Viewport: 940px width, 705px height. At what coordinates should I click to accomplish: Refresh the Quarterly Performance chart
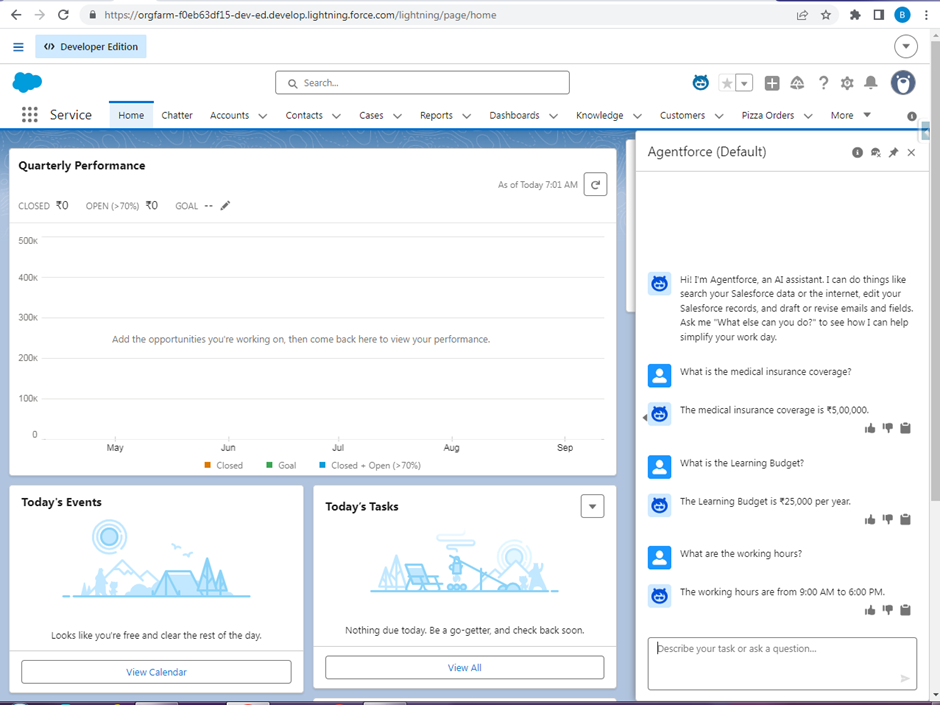[595, 185]
